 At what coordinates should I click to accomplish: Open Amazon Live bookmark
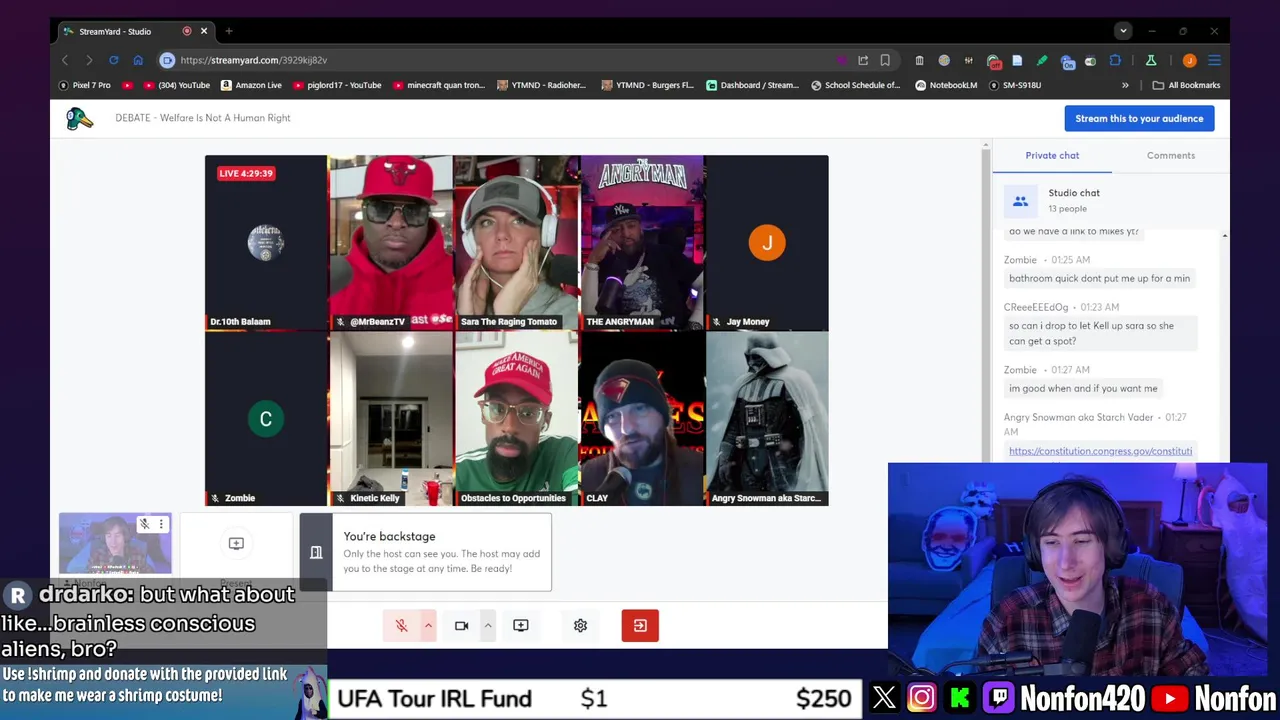point(251,85)
